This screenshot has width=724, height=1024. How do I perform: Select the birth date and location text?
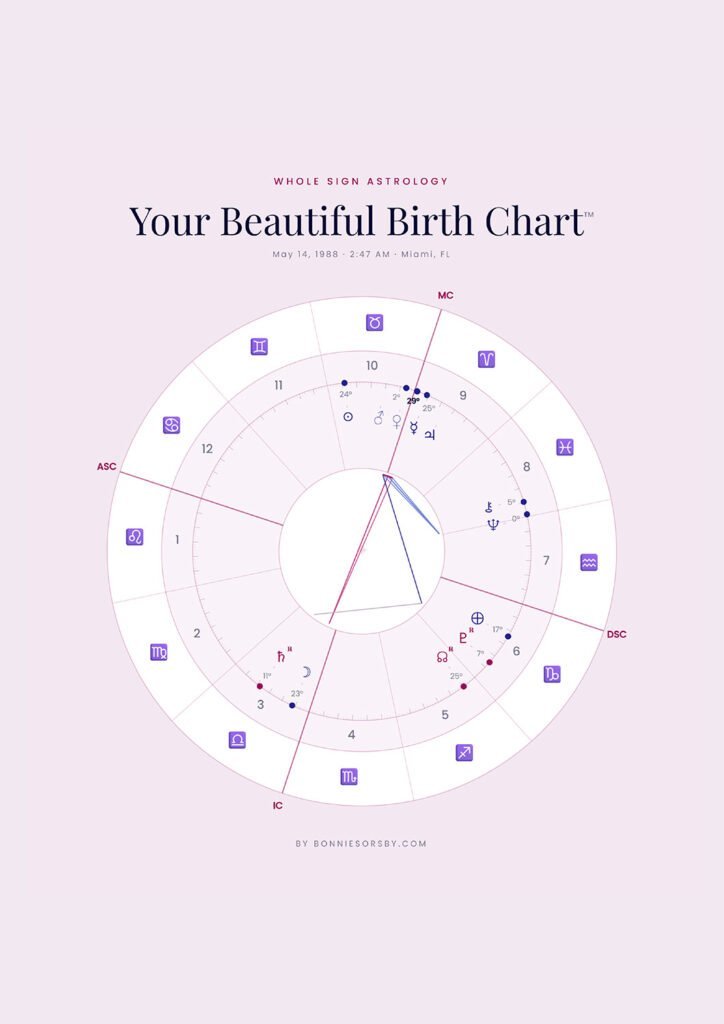pyautogui.click(x=361, y=254)
